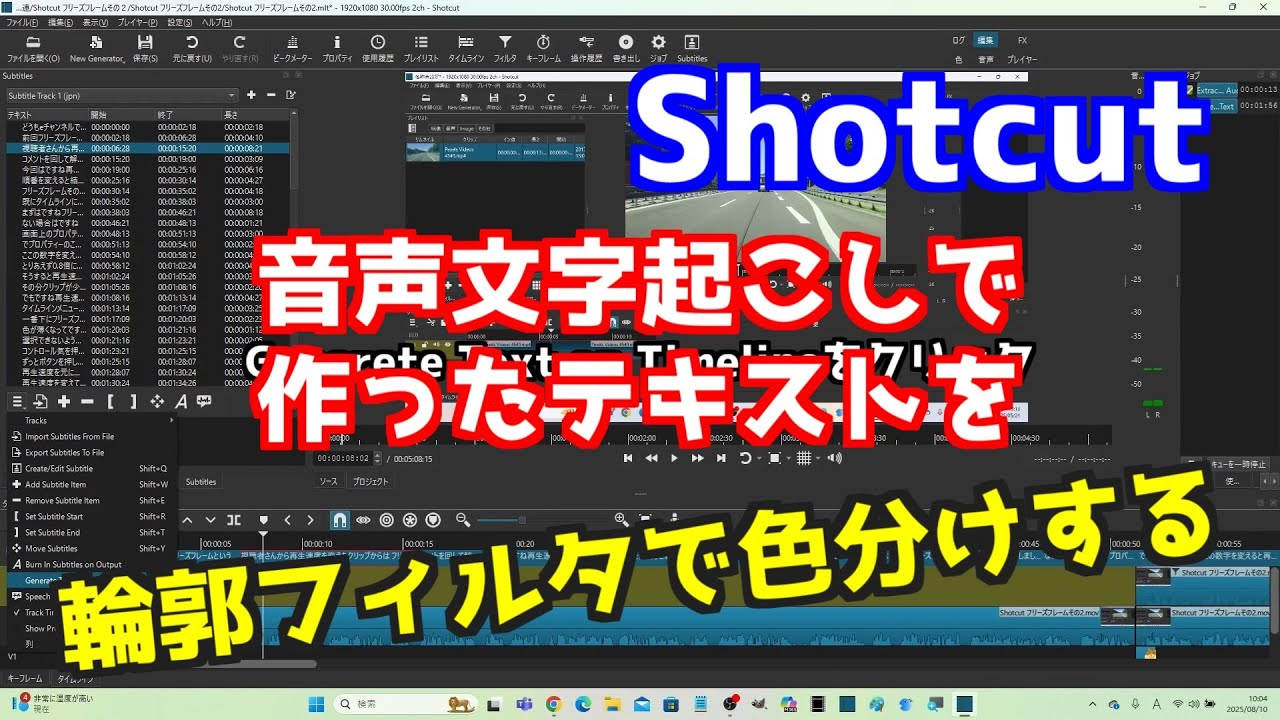Open the ファイル(F) menu

tap(23, 21)
